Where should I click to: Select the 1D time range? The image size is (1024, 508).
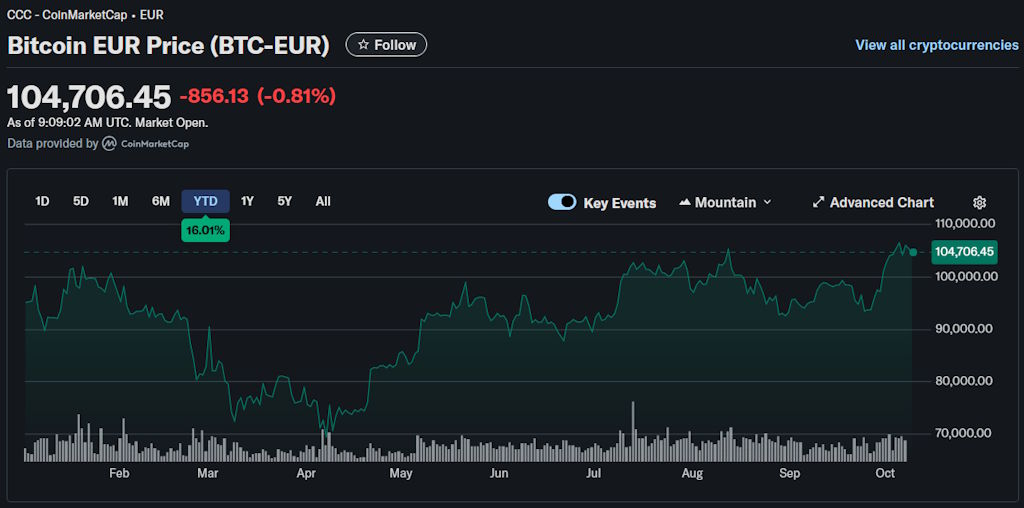click(x=42, y=201)
